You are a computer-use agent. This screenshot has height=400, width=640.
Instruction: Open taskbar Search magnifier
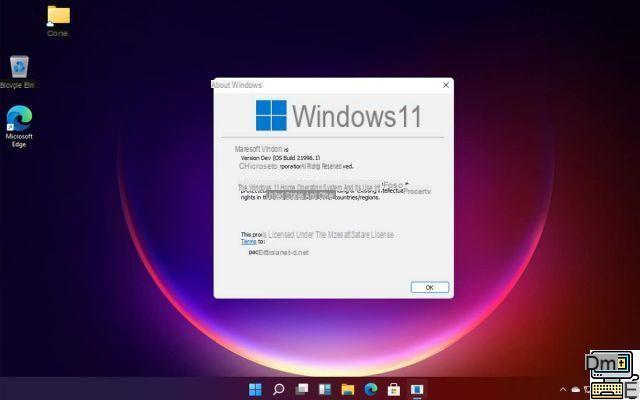pyautogui.click(x=278, y=389)
